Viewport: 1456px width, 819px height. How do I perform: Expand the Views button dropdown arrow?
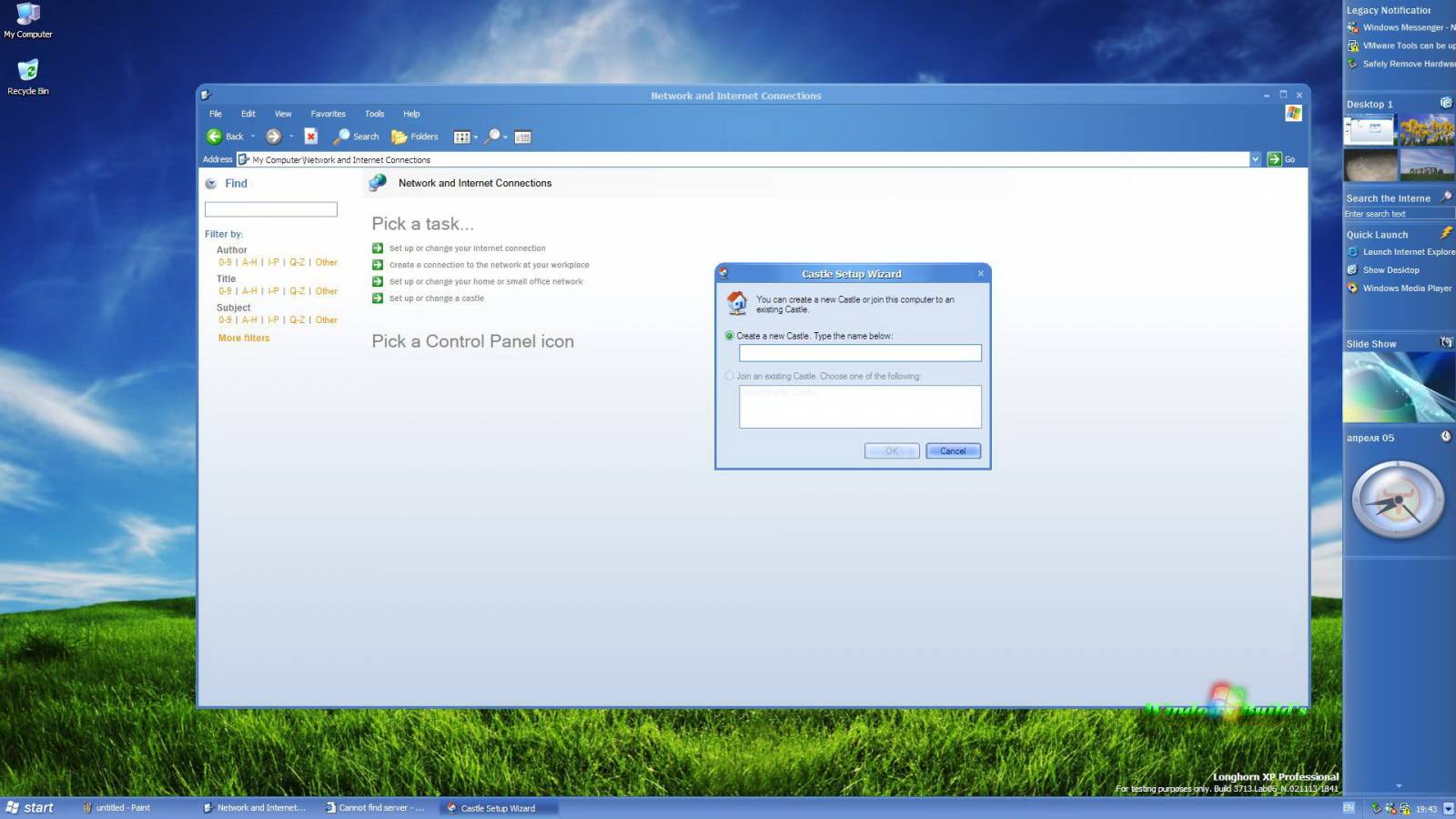coord(476,137)
